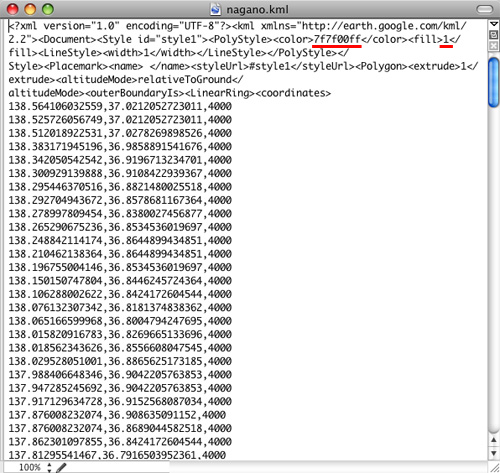The height and width of the screenshot is (473, 500).
Task: Click the zoom stepper arrows beside 100%
Action: 49,467
